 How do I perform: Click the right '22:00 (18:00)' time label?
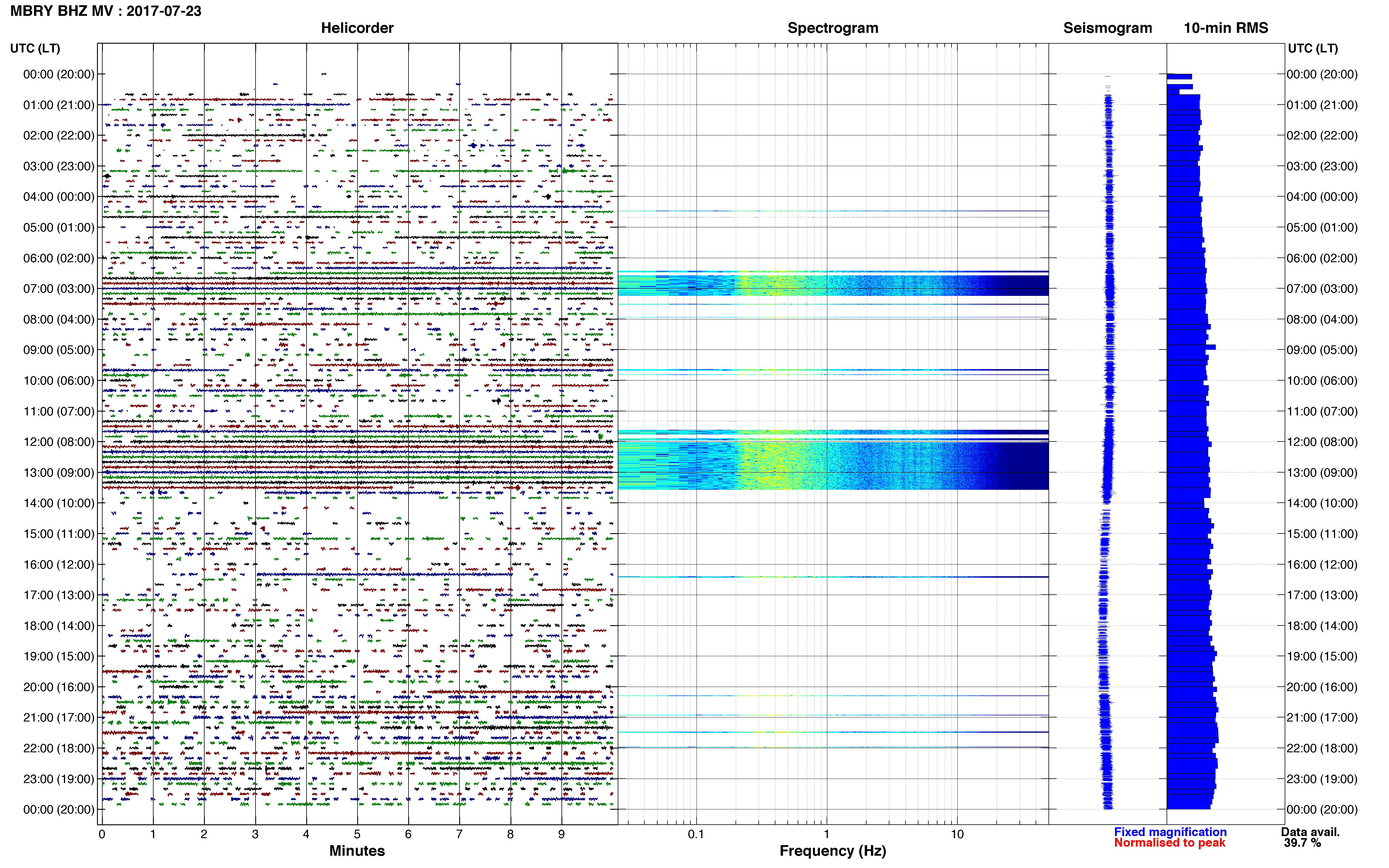(1322, 748)
